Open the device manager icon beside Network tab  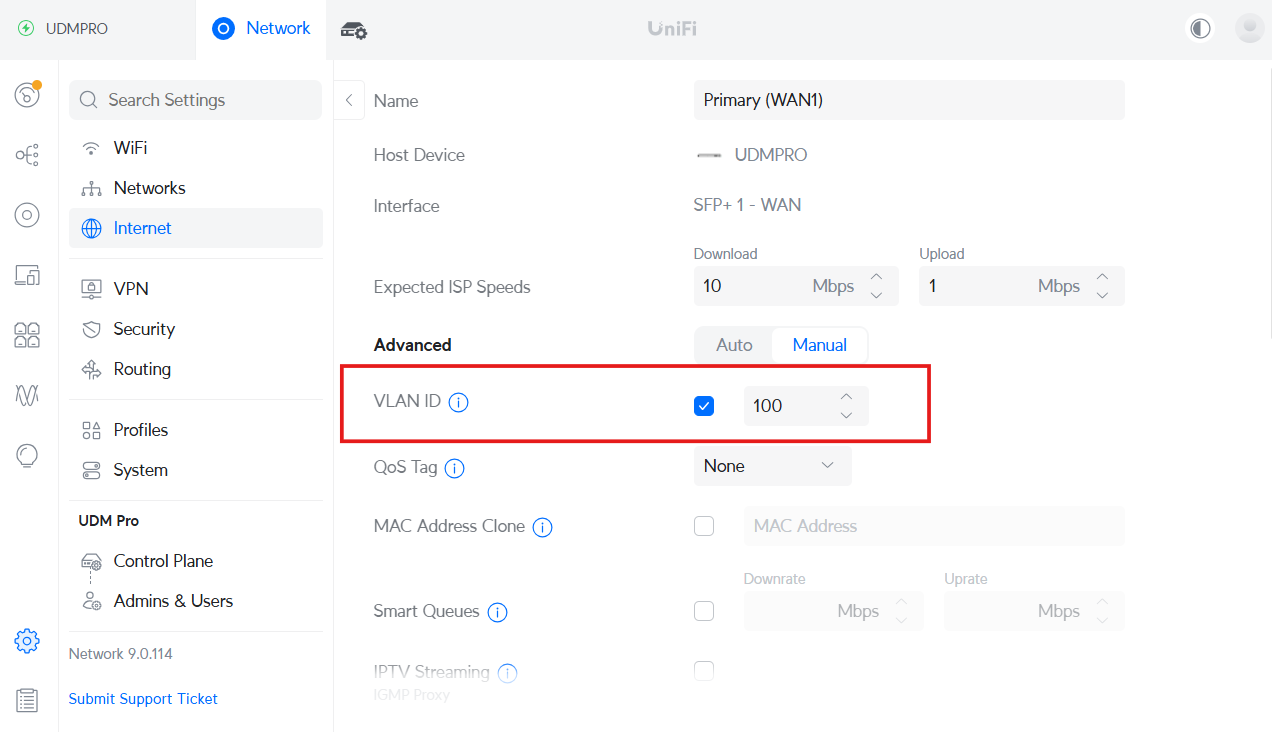click(354, 29)
